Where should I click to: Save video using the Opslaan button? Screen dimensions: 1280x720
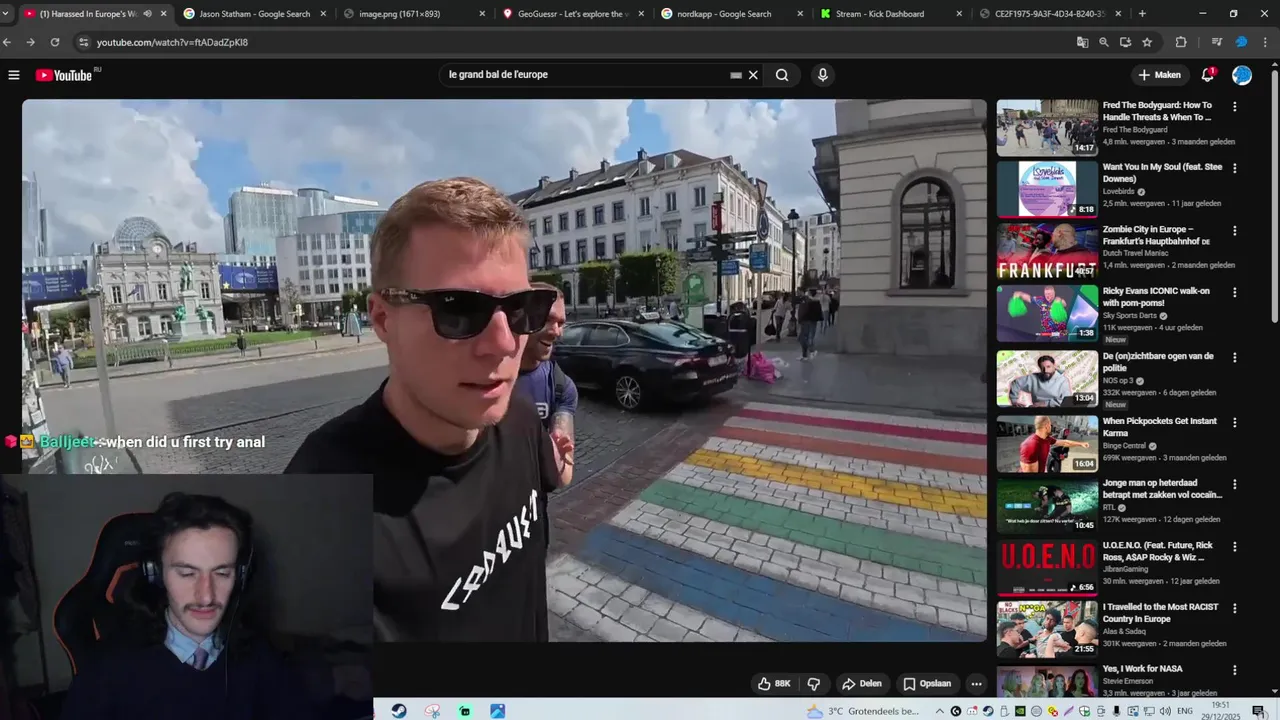click(x=927, y=684)
